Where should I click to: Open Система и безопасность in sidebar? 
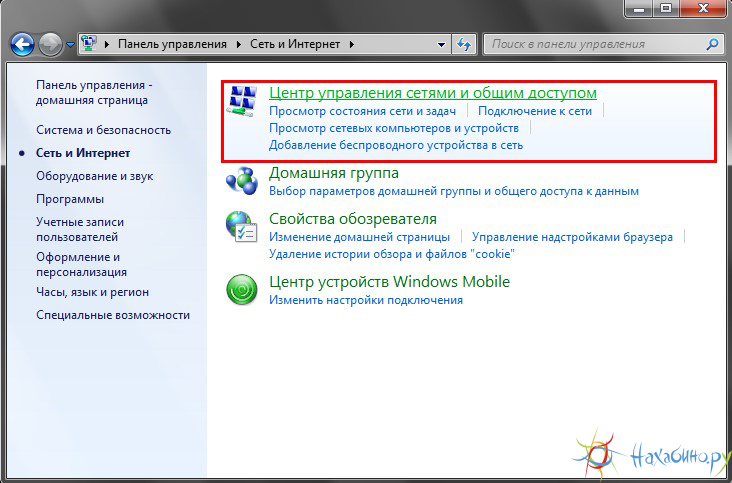pos(103,130)
